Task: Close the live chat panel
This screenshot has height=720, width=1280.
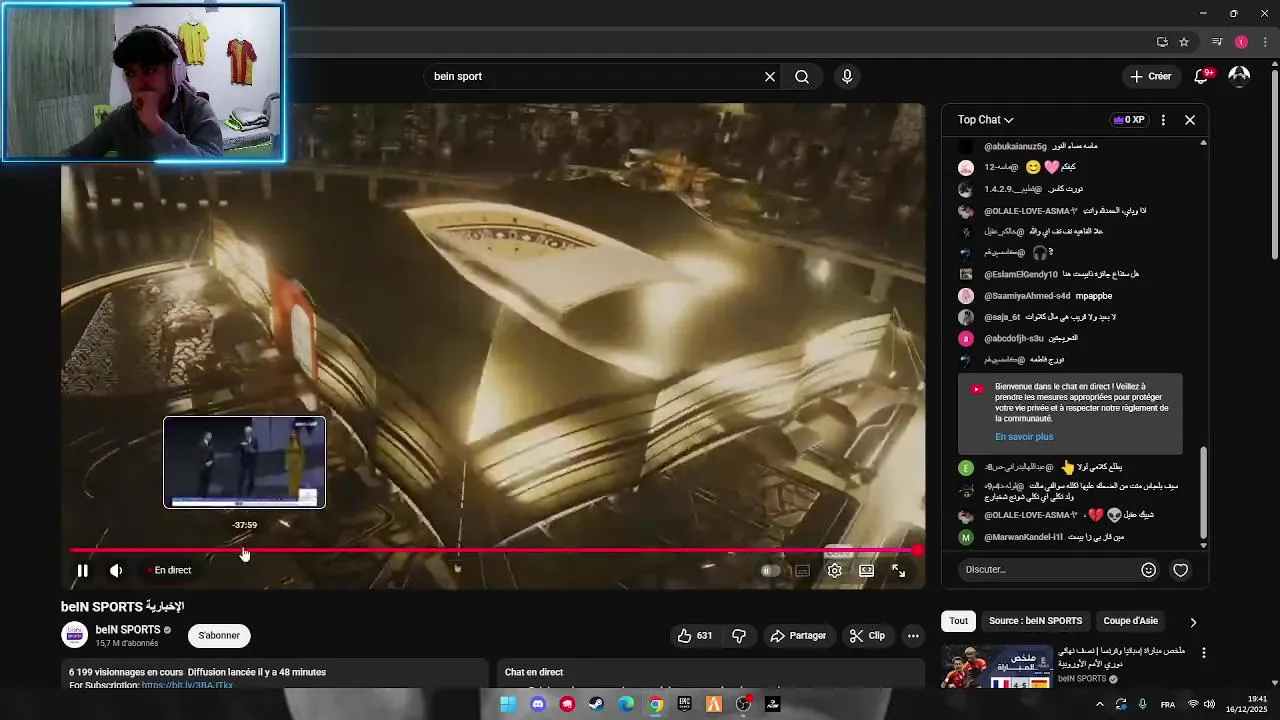Action: tap(1190, 120)
